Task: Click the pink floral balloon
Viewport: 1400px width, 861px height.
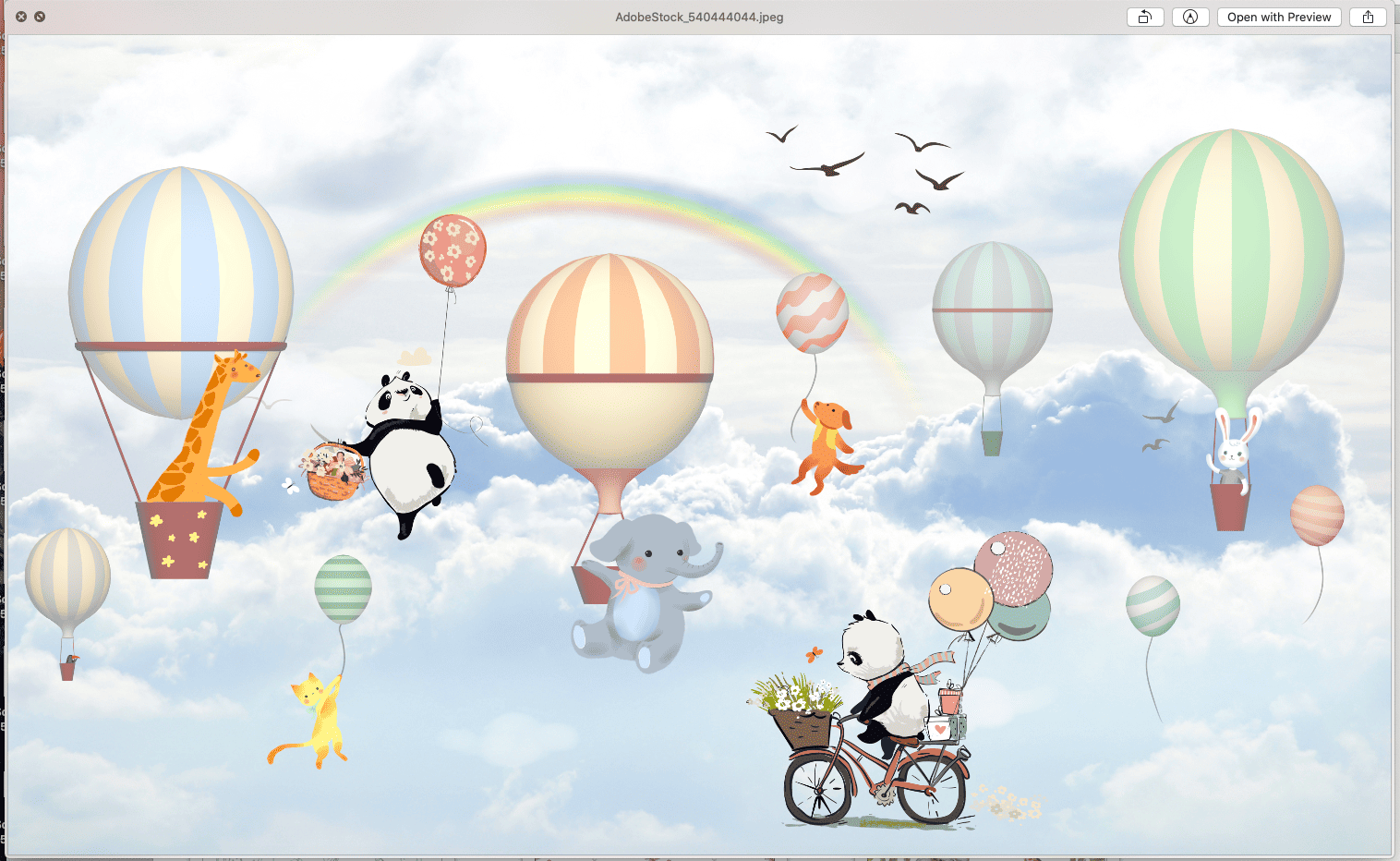Action: coord(452,250)
